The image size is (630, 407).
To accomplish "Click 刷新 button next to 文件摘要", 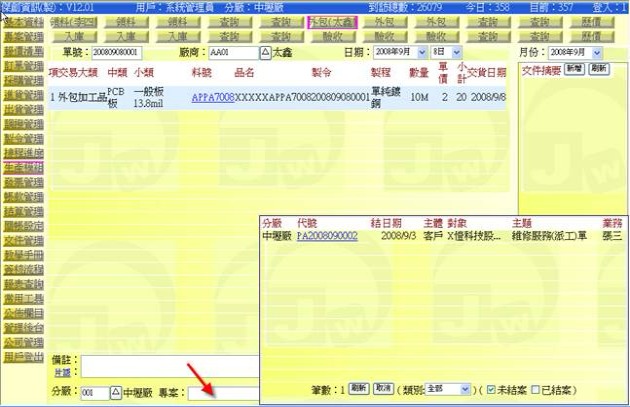I will coord(598,68).
